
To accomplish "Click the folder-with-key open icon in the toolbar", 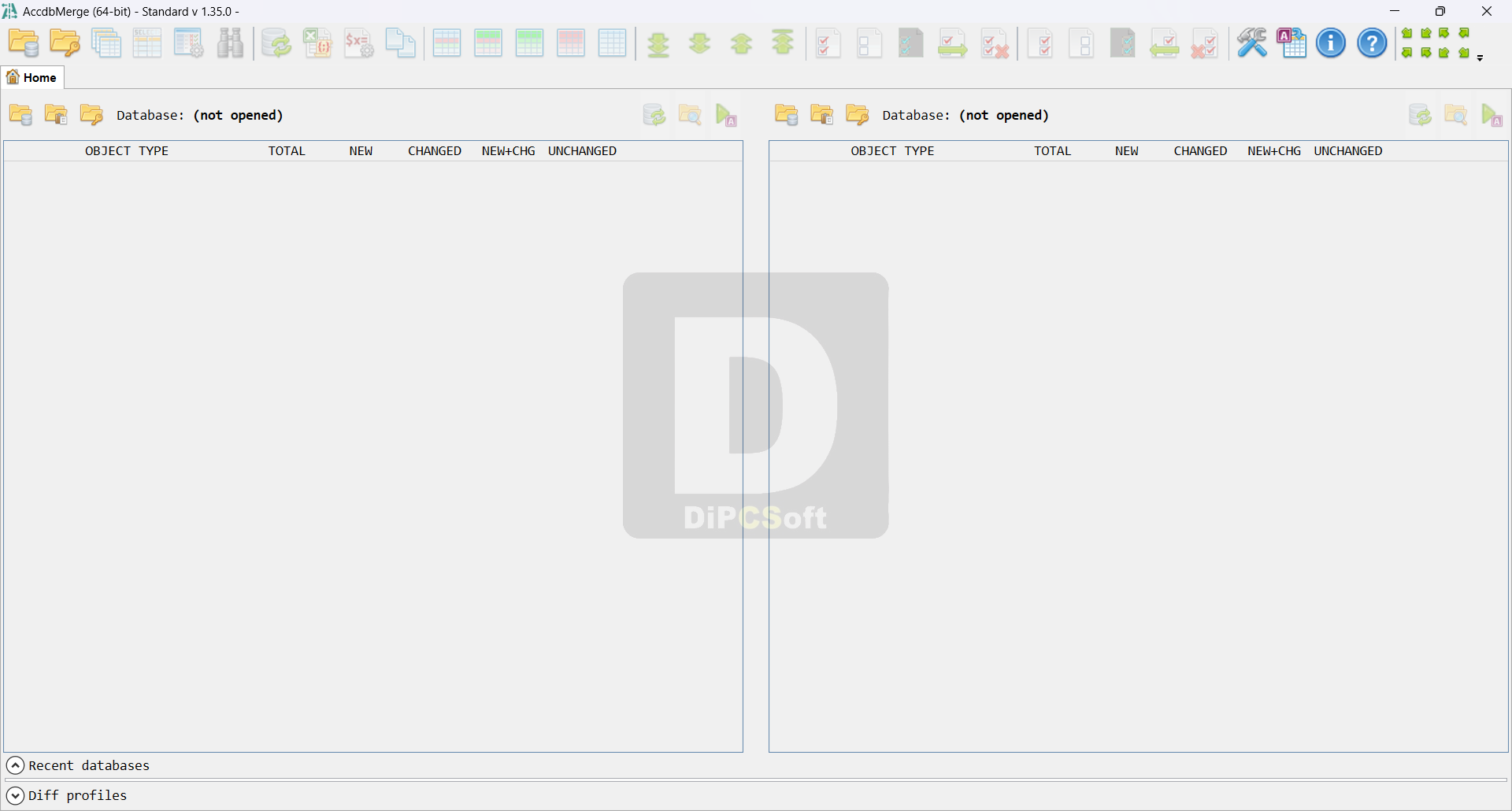I will tap(65, 43).
